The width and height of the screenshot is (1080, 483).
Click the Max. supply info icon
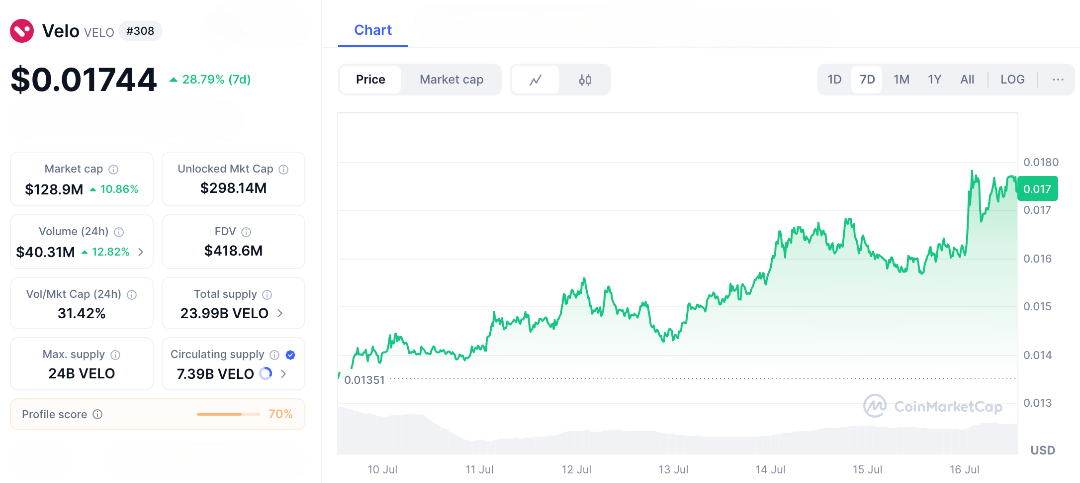click(115, 355)
